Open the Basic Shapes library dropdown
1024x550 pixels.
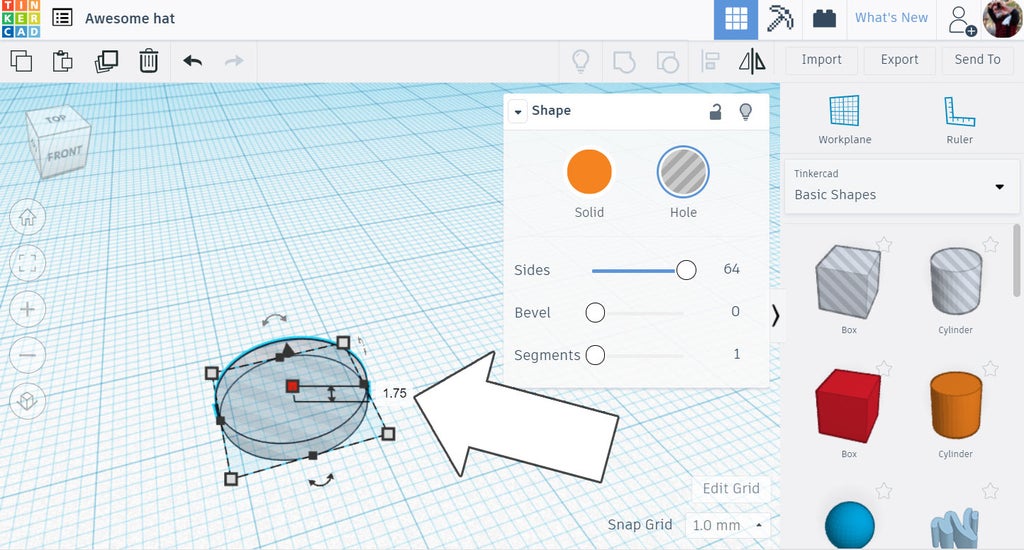pyautogui.click(x=902, y=186)
